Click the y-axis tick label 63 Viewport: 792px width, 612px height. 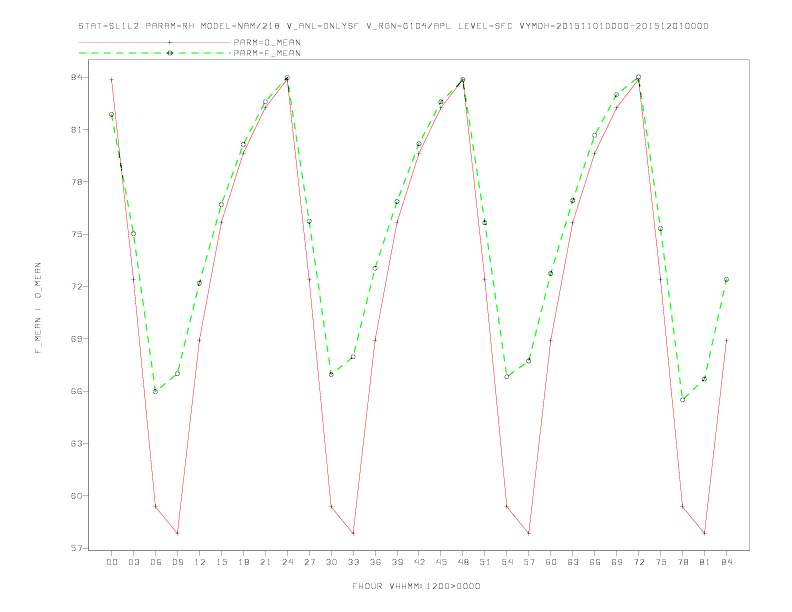click(x=77, y=443)
